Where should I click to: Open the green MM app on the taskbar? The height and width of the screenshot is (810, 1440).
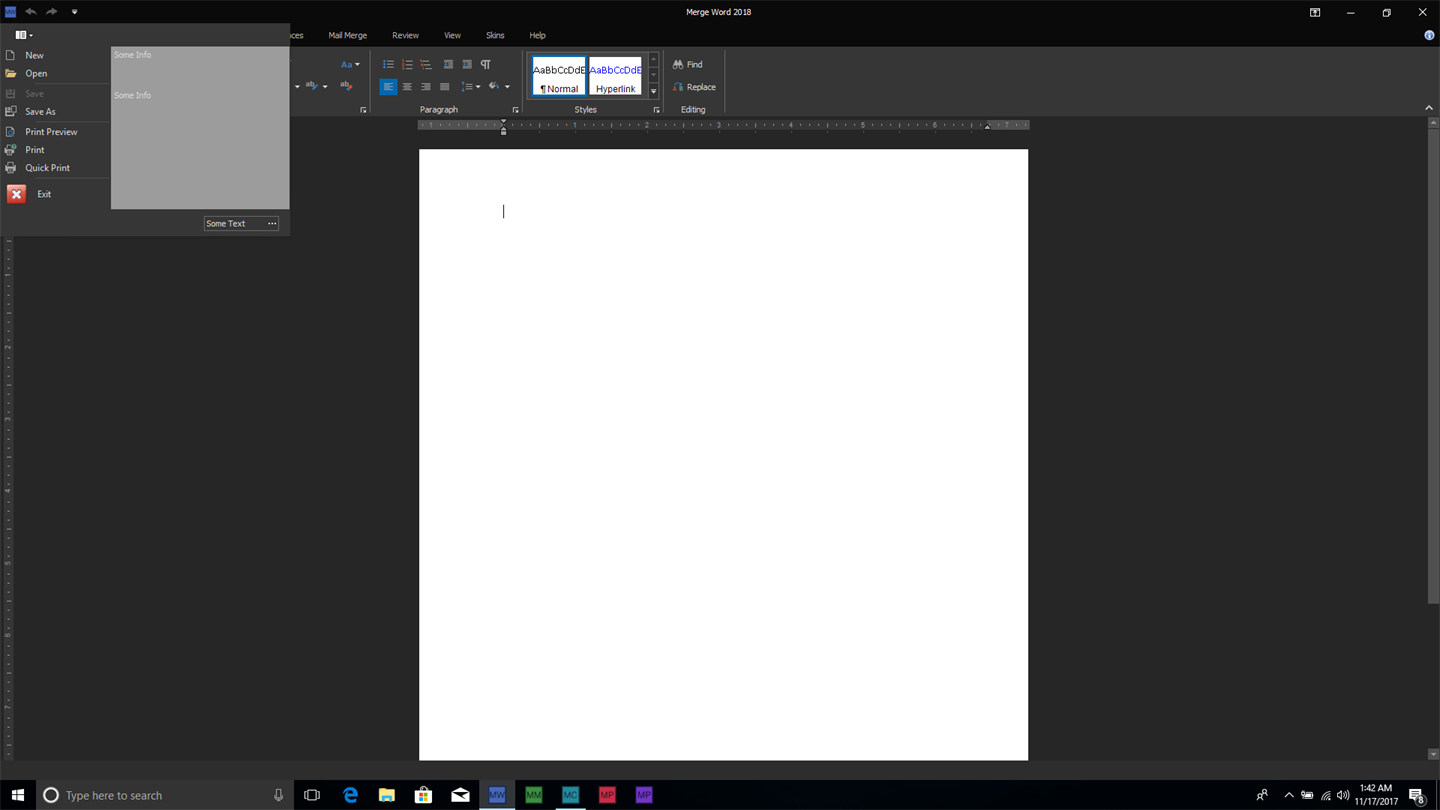point(534,795)
